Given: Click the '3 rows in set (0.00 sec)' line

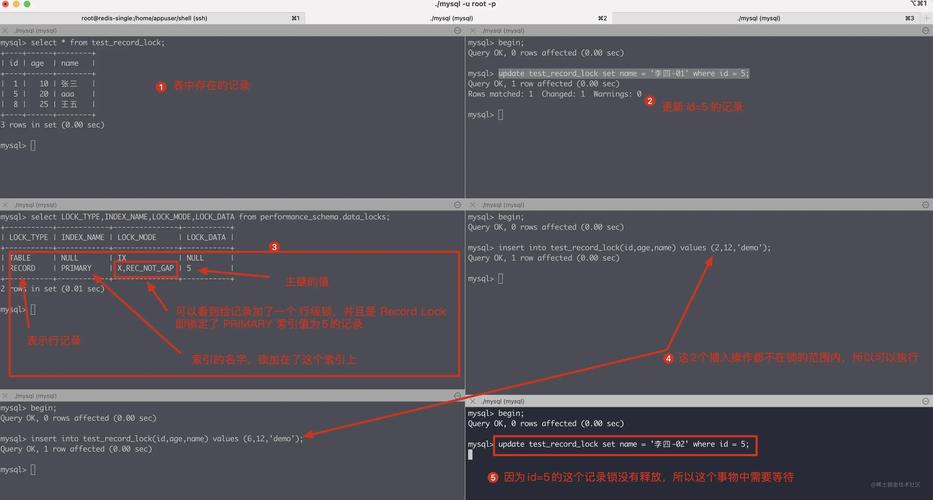Looking at the screenshot, I should (x=52, y=125).
